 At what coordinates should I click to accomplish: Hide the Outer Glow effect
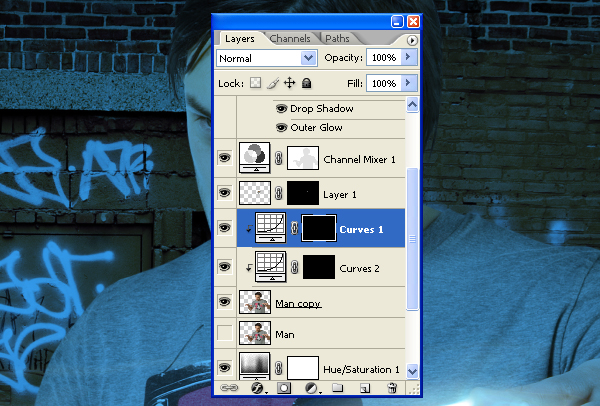pyautogui.click(x=282, y=127)
